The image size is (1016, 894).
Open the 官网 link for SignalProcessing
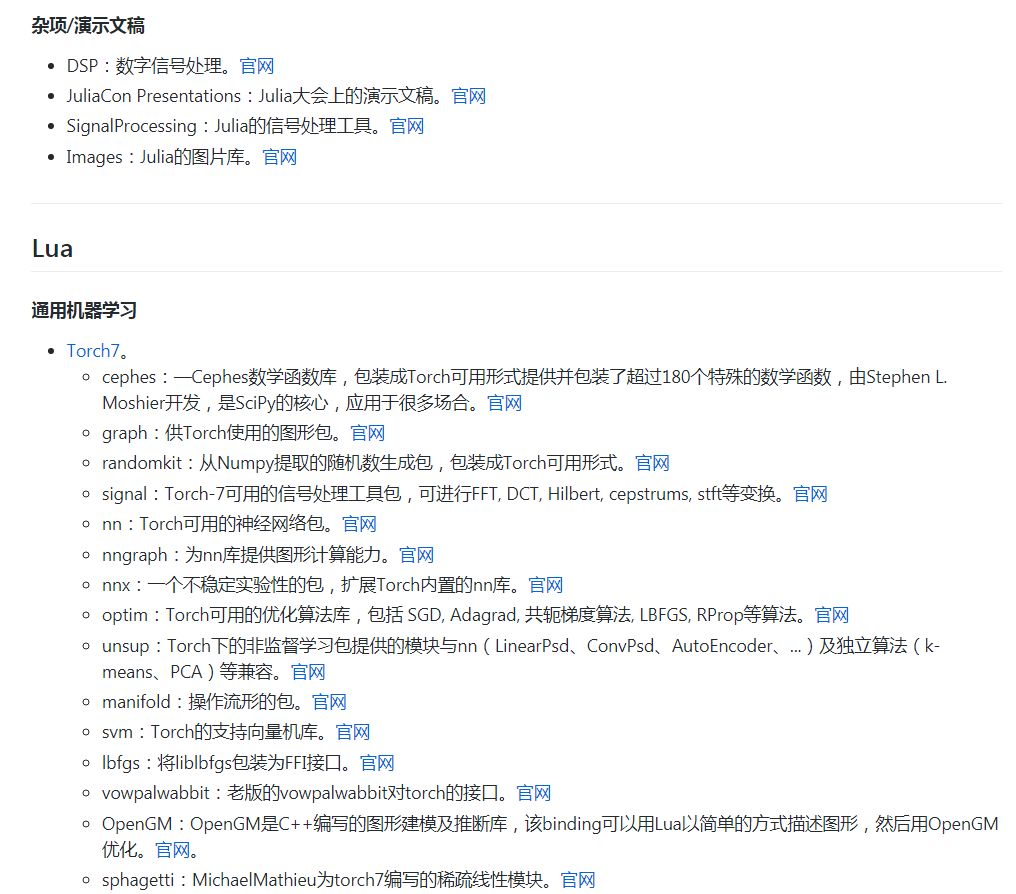(407, 126)
